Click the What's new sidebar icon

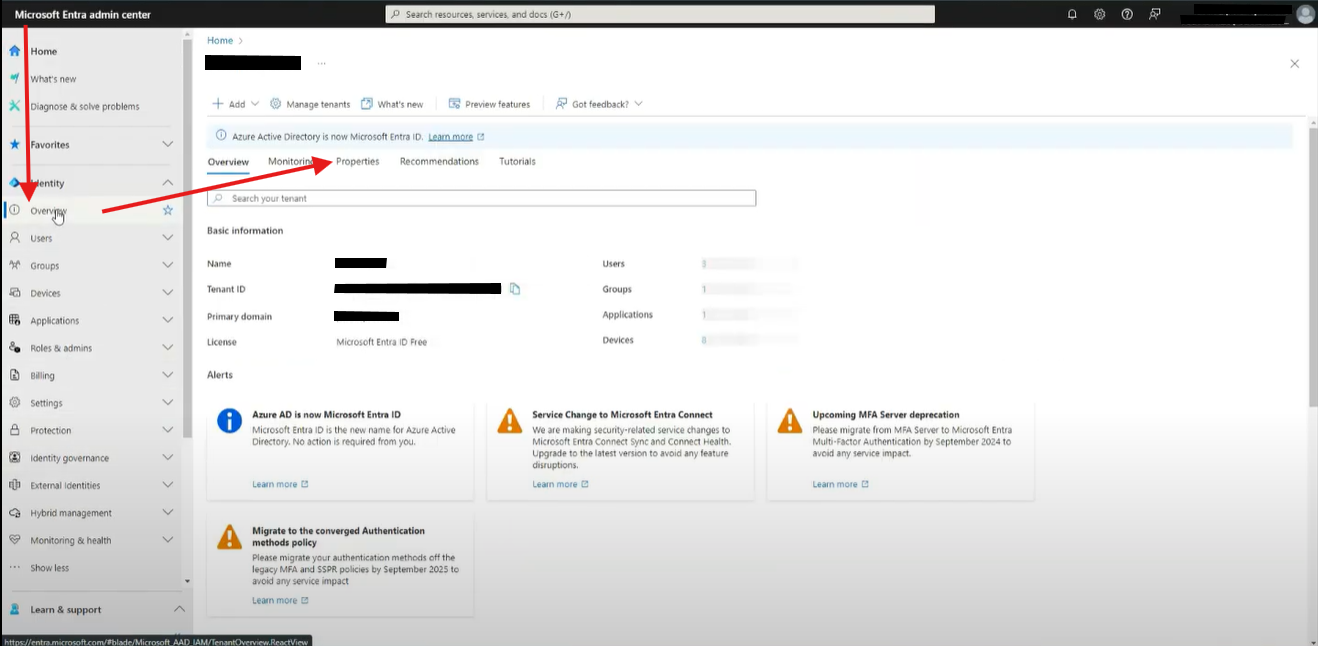(14, 78)
